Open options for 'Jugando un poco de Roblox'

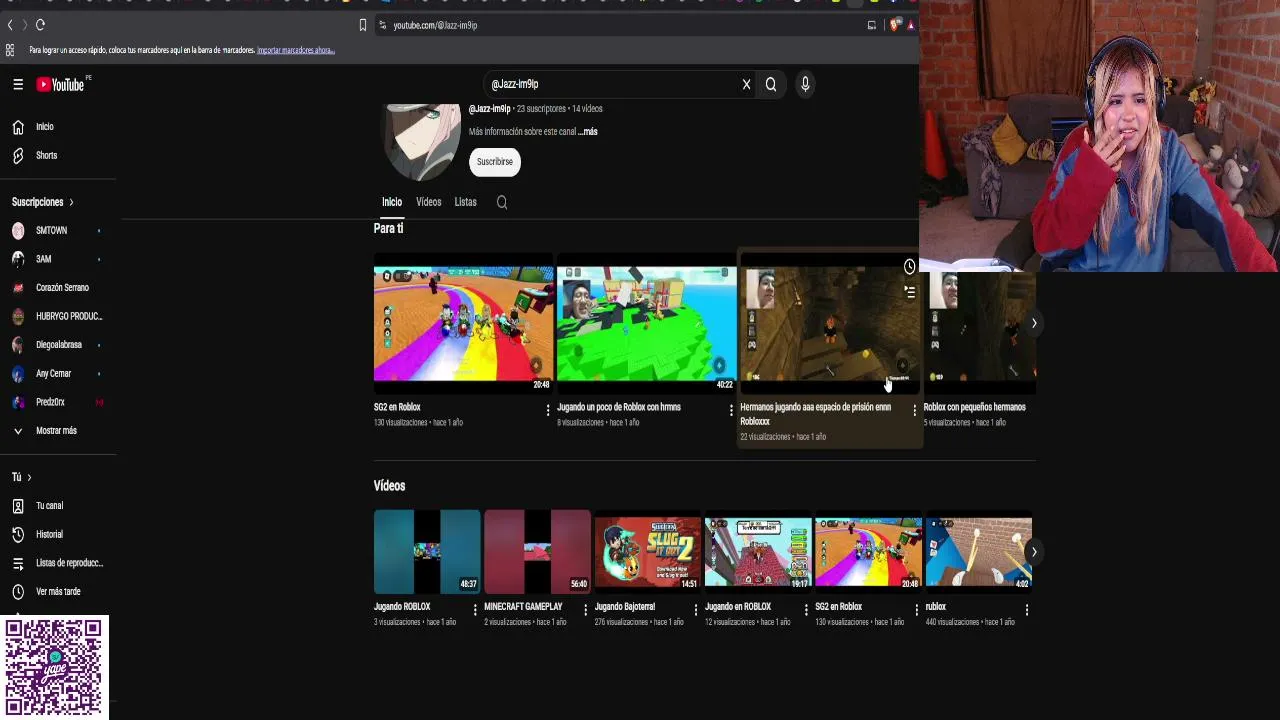730,410
